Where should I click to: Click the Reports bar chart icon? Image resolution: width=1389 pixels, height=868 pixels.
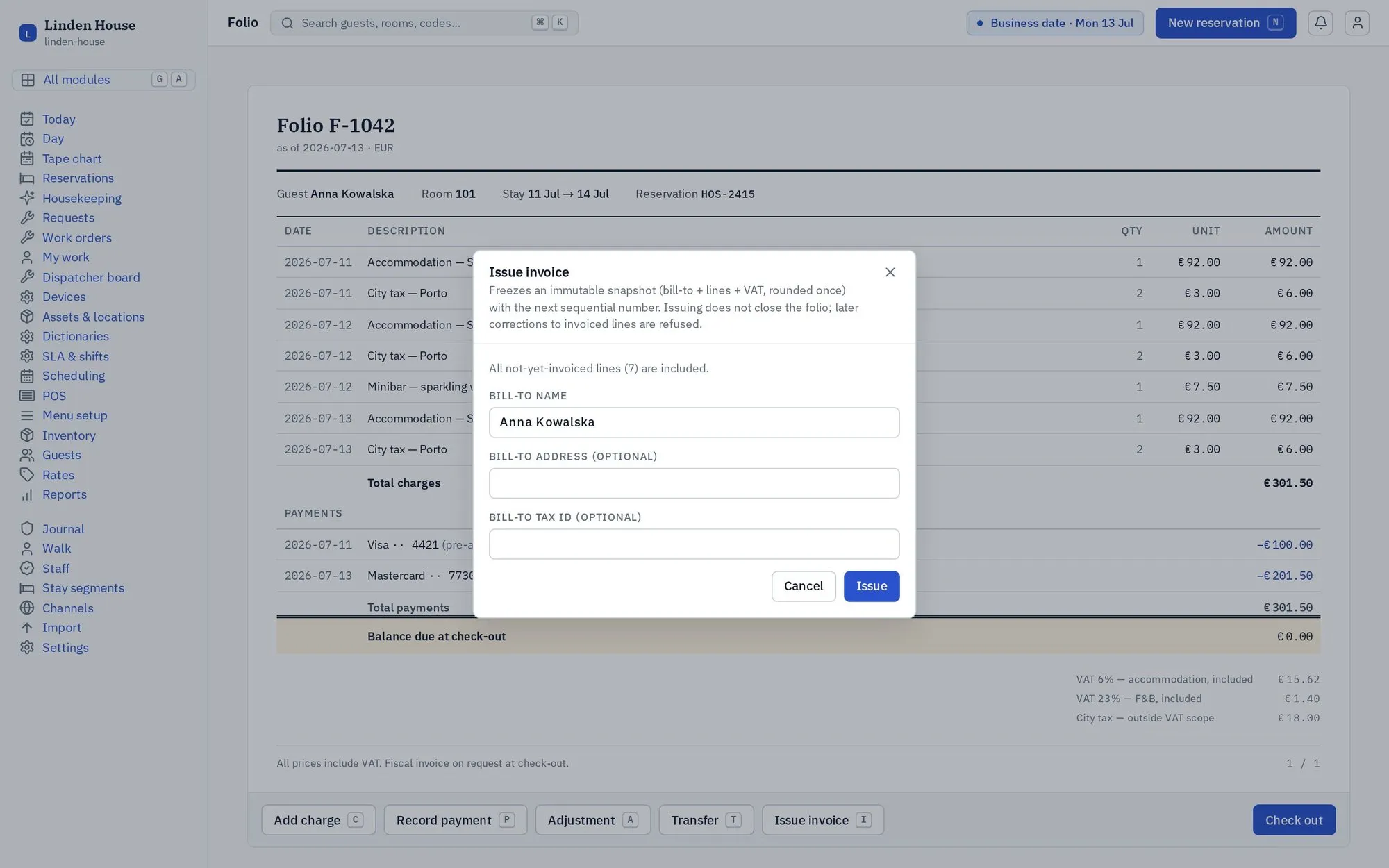[27, 495]
